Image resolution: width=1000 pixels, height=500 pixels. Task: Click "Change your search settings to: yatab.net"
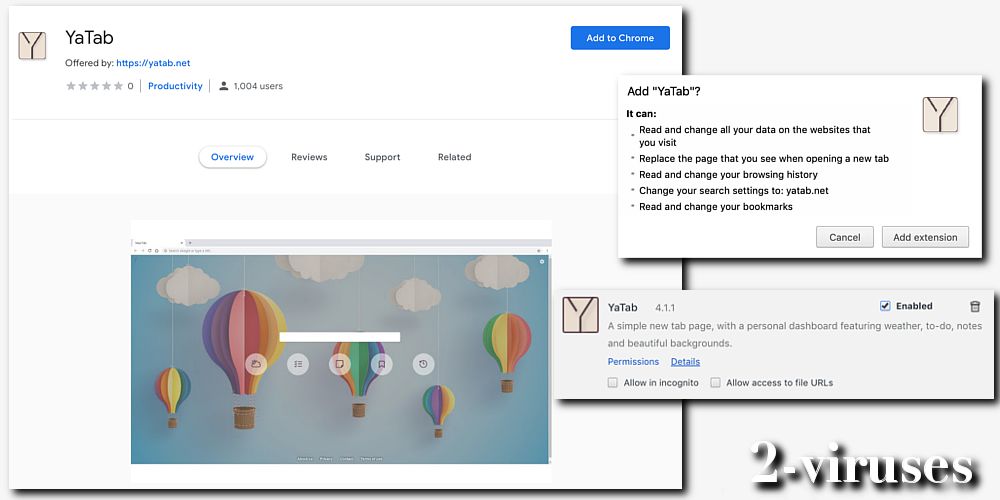[x=734, y=191]
